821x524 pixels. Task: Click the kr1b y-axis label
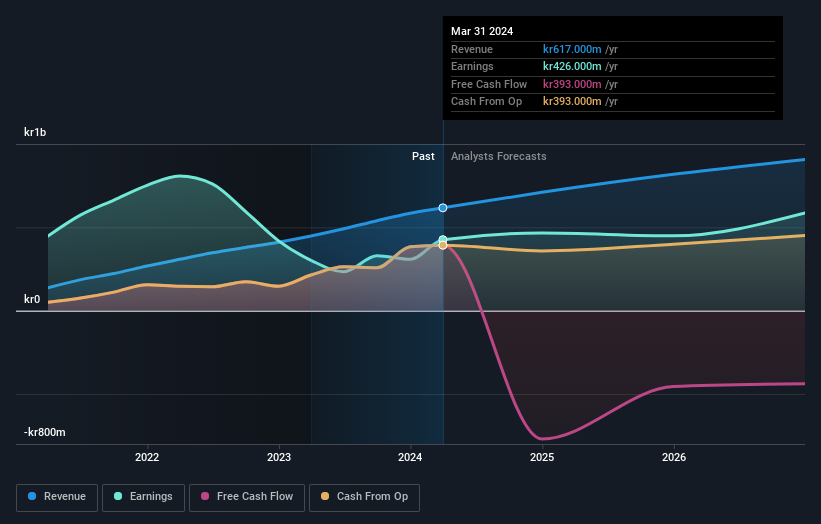35,132
